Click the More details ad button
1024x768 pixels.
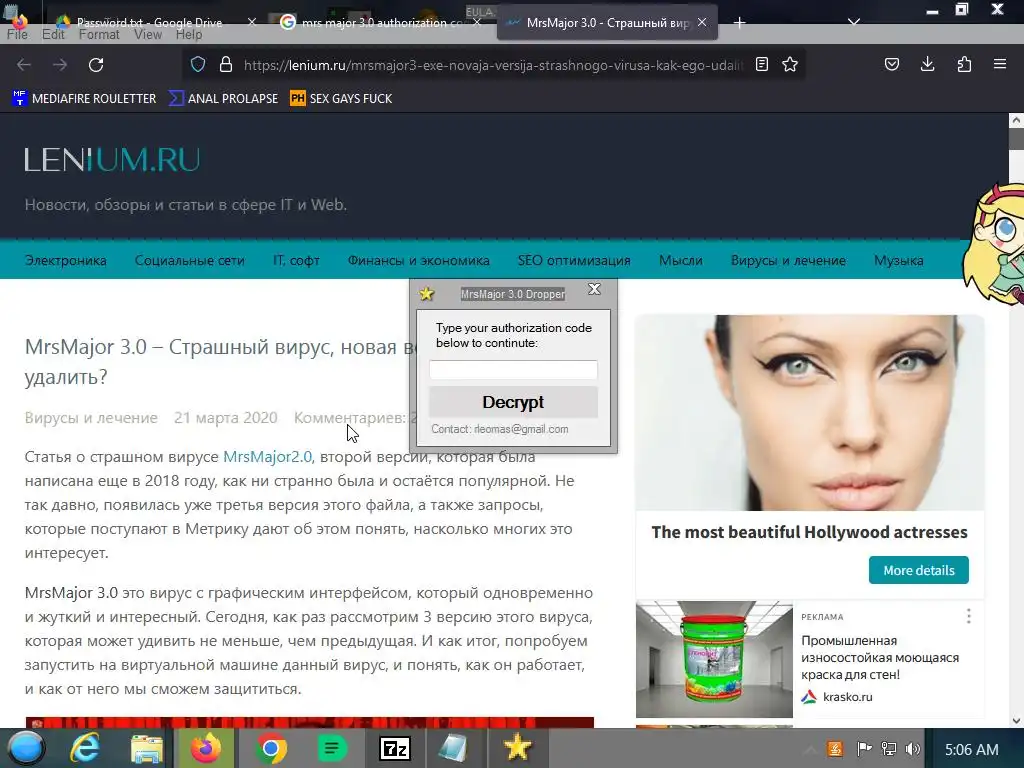[919, 570]
